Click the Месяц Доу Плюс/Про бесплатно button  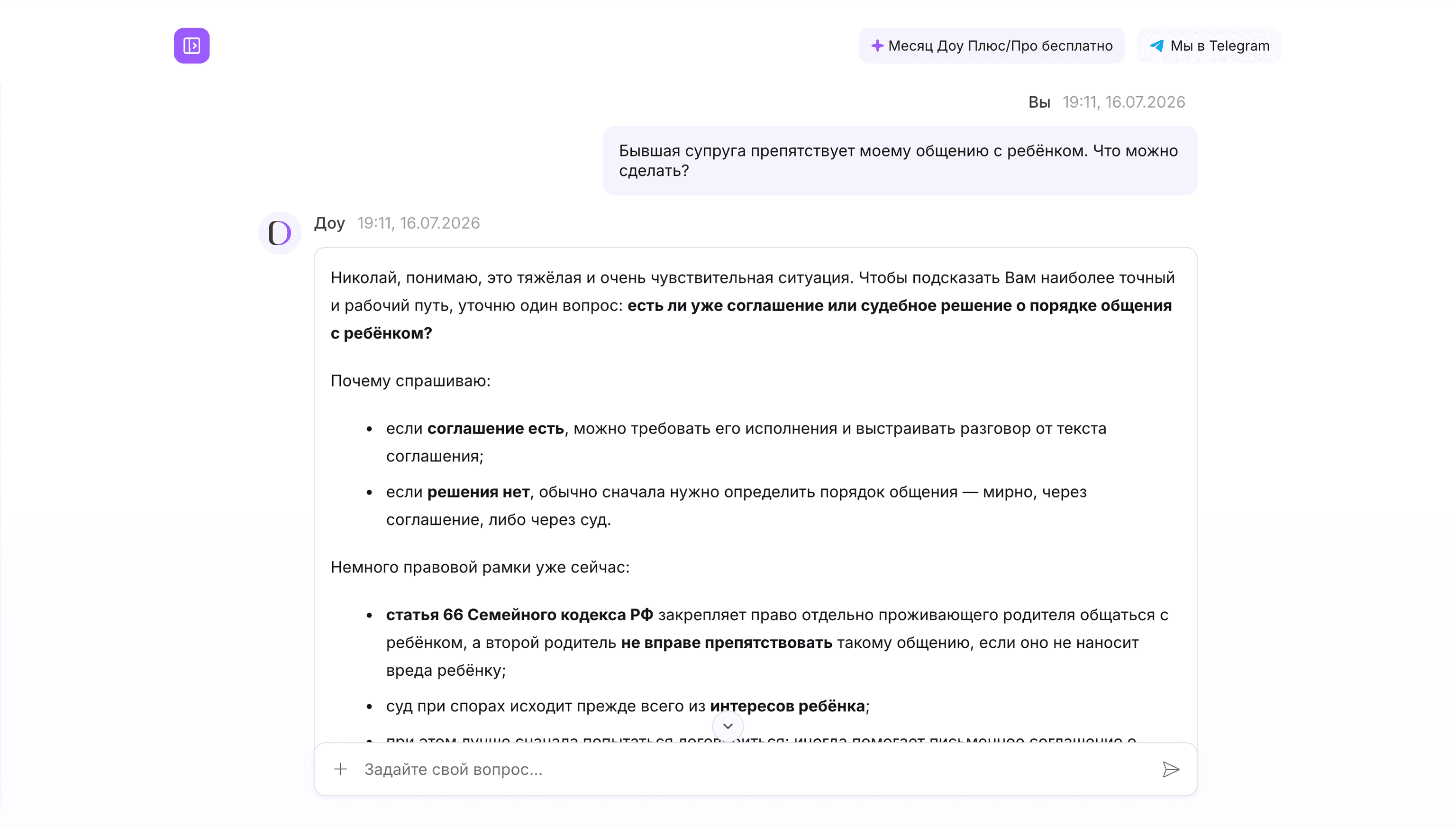tap(991, 46)
